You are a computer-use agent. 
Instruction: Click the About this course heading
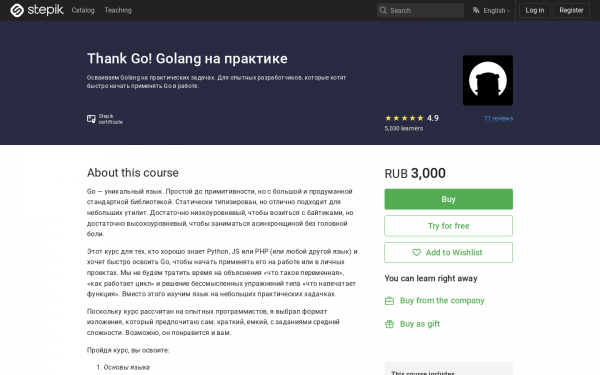pos(133,173)
